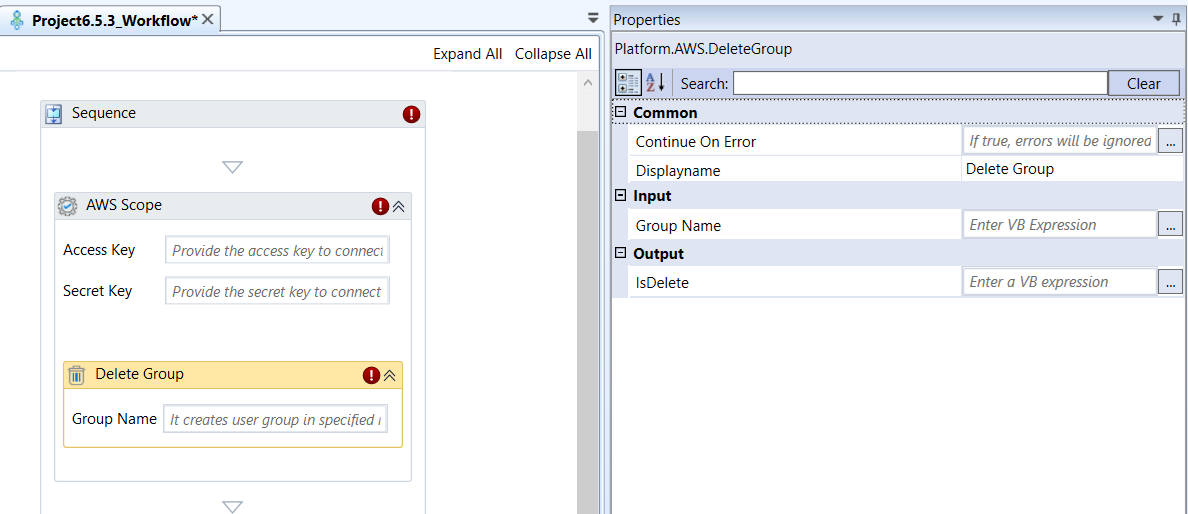The image size is (1188, 514).
Task: Select the Delete Group activity title
Action: 139,374
